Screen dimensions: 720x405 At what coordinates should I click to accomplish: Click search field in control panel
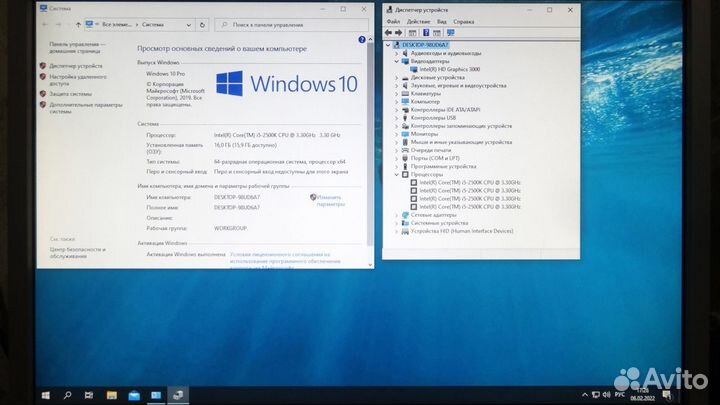tap(292, 25)
